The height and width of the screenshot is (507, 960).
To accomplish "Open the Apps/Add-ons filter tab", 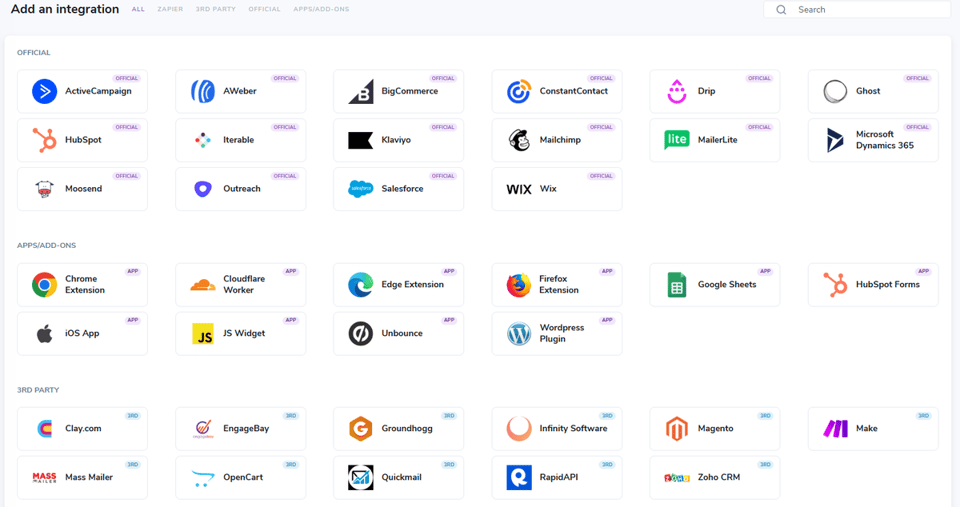I will pyautogui.click(x=321, y=9).
